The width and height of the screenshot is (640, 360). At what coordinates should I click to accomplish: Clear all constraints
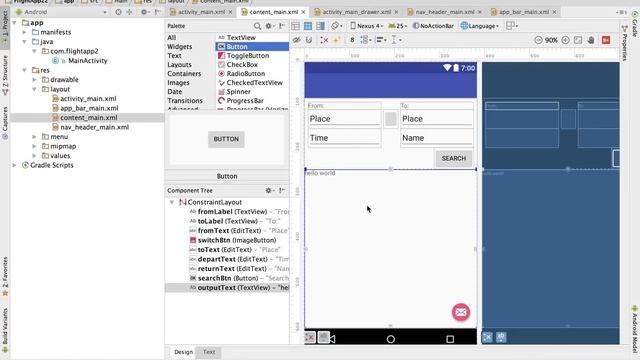[324, 40]
